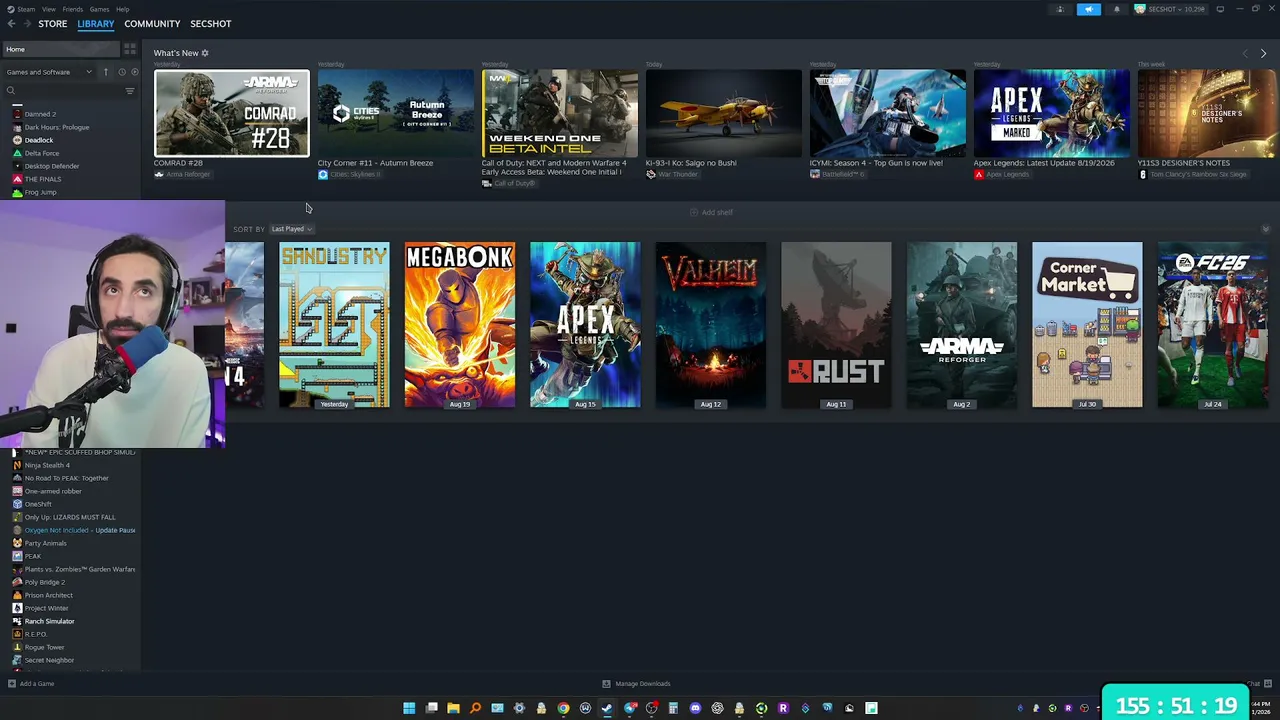
Task: Select the Sandustry game cover
Action: tap(334, 325)
